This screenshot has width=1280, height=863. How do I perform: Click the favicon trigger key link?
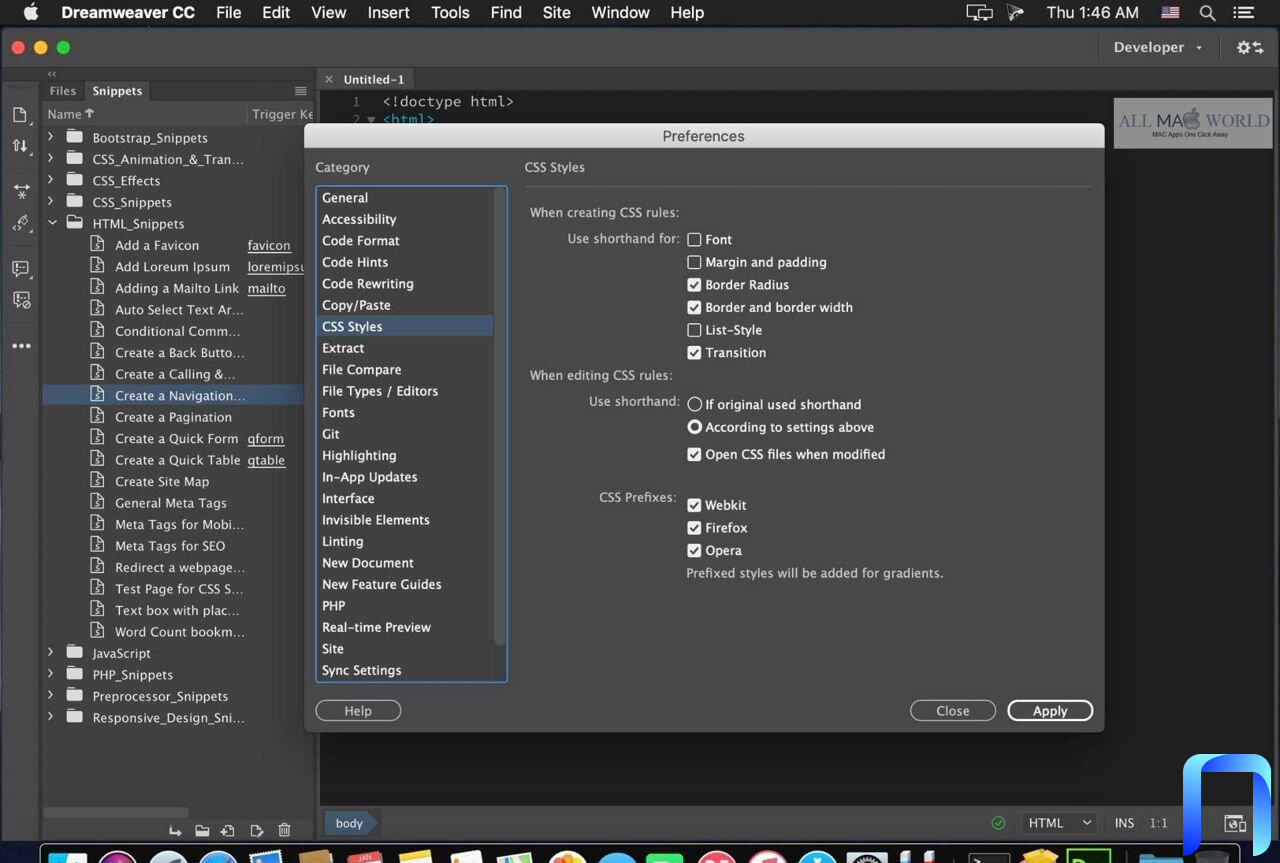coord(269,245)
